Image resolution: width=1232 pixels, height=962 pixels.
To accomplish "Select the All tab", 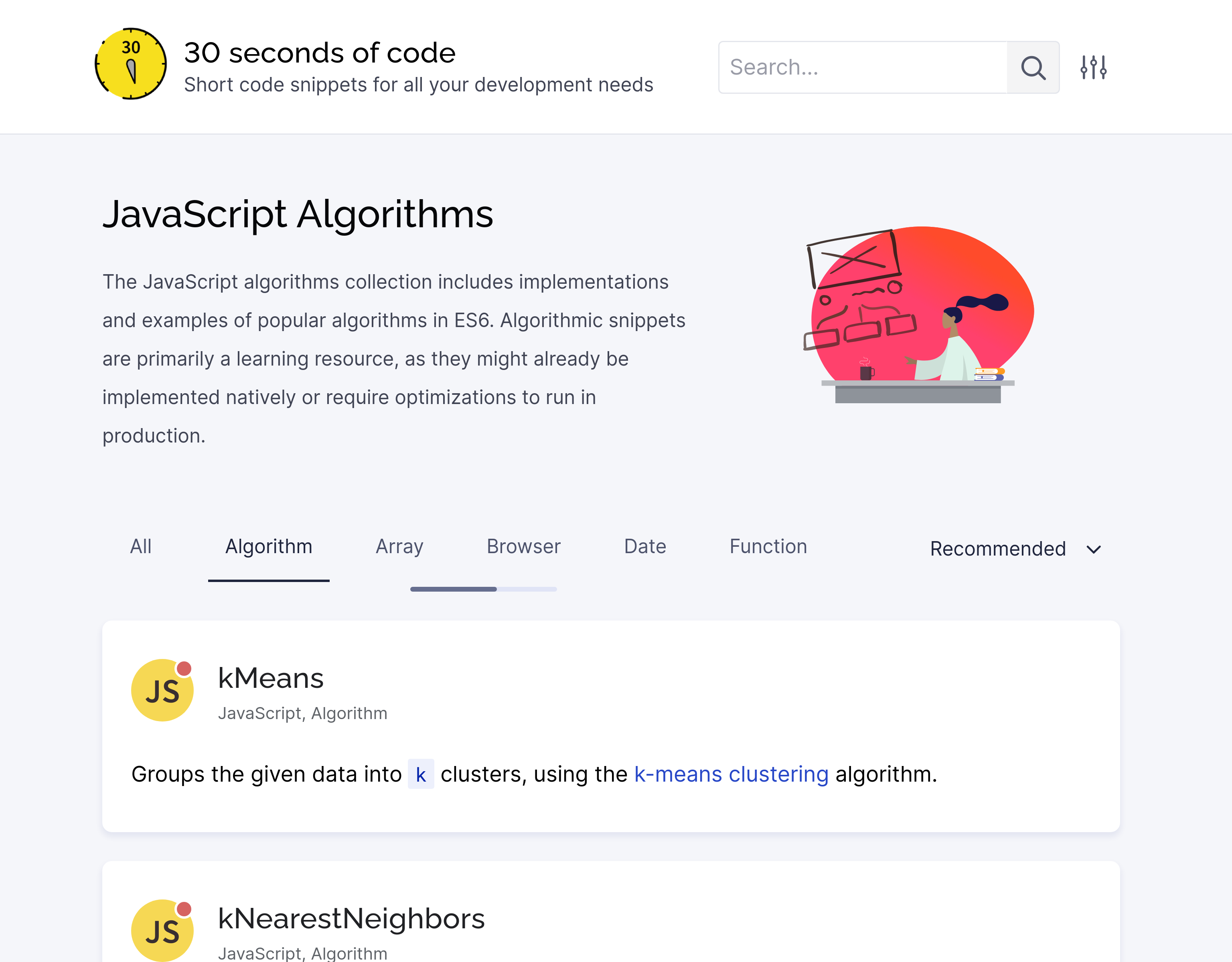I will (140, 546).
